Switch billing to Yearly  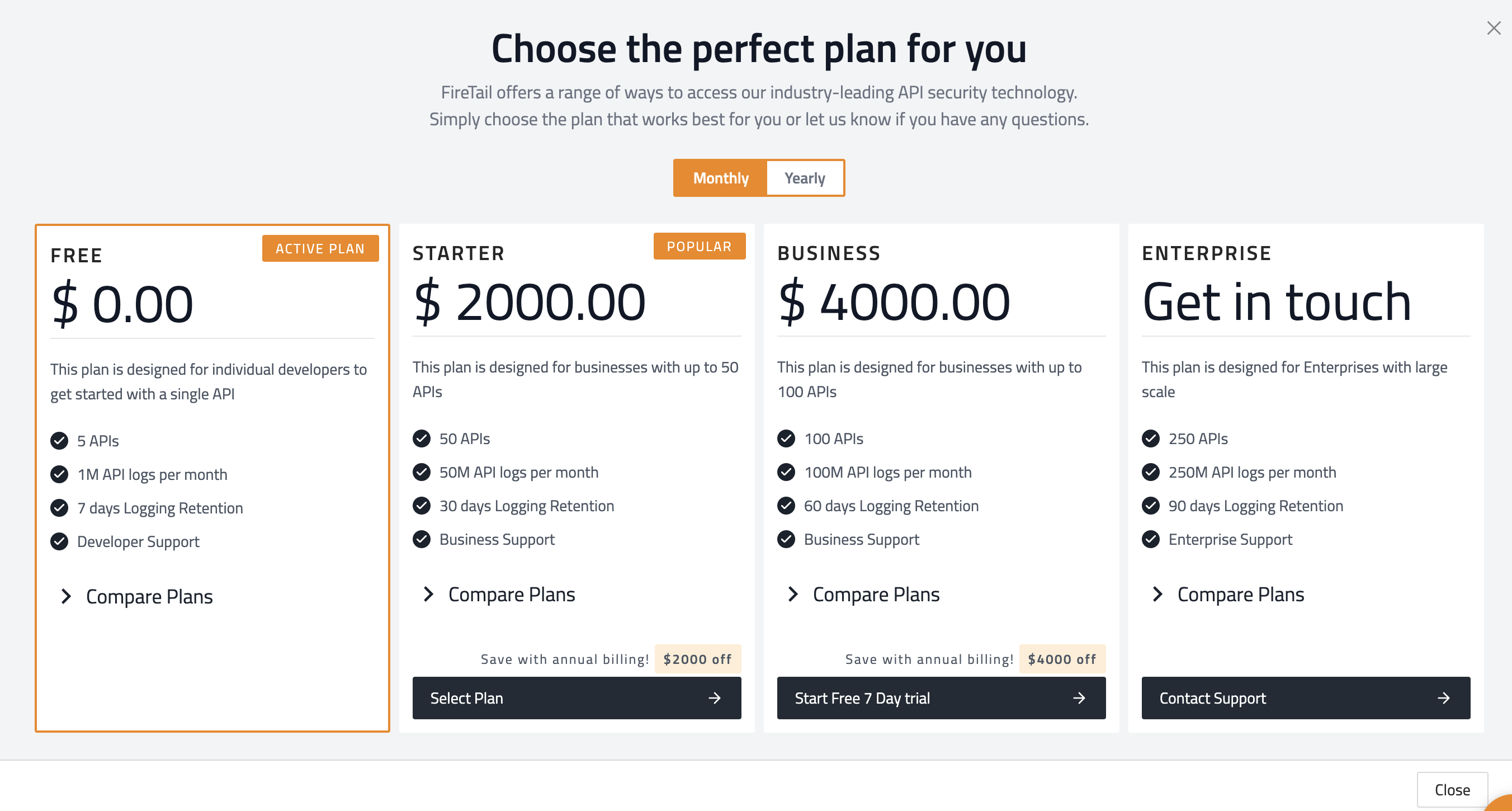click(805, 178)
